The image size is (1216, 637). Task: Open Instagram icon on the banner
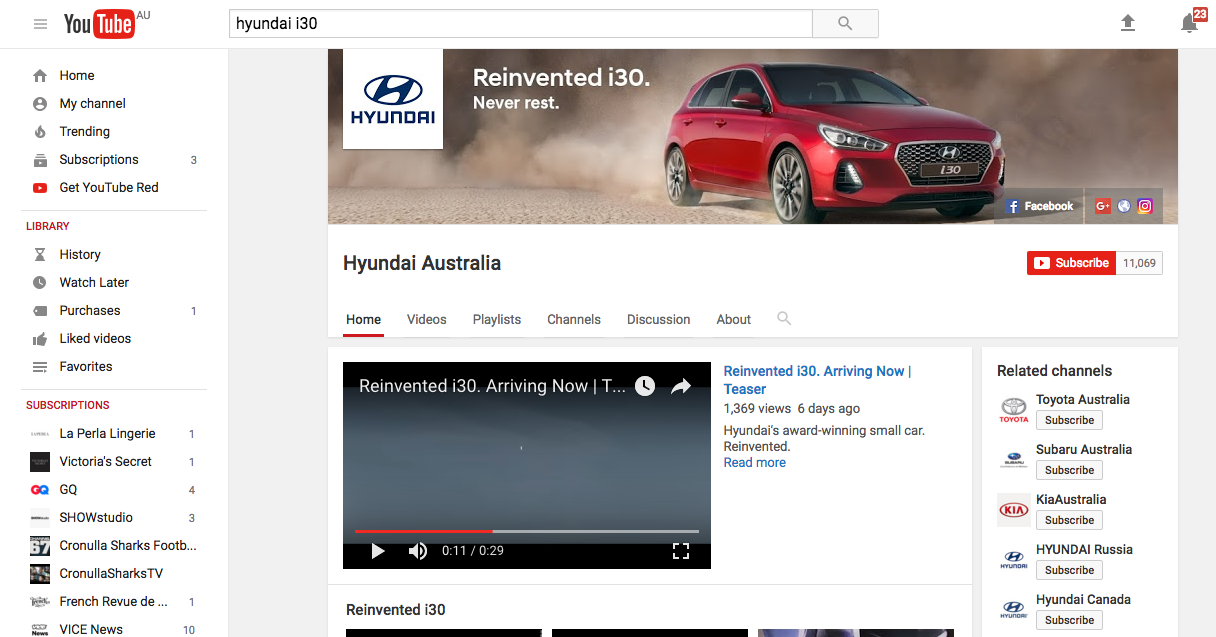[x=1145, y=206]
